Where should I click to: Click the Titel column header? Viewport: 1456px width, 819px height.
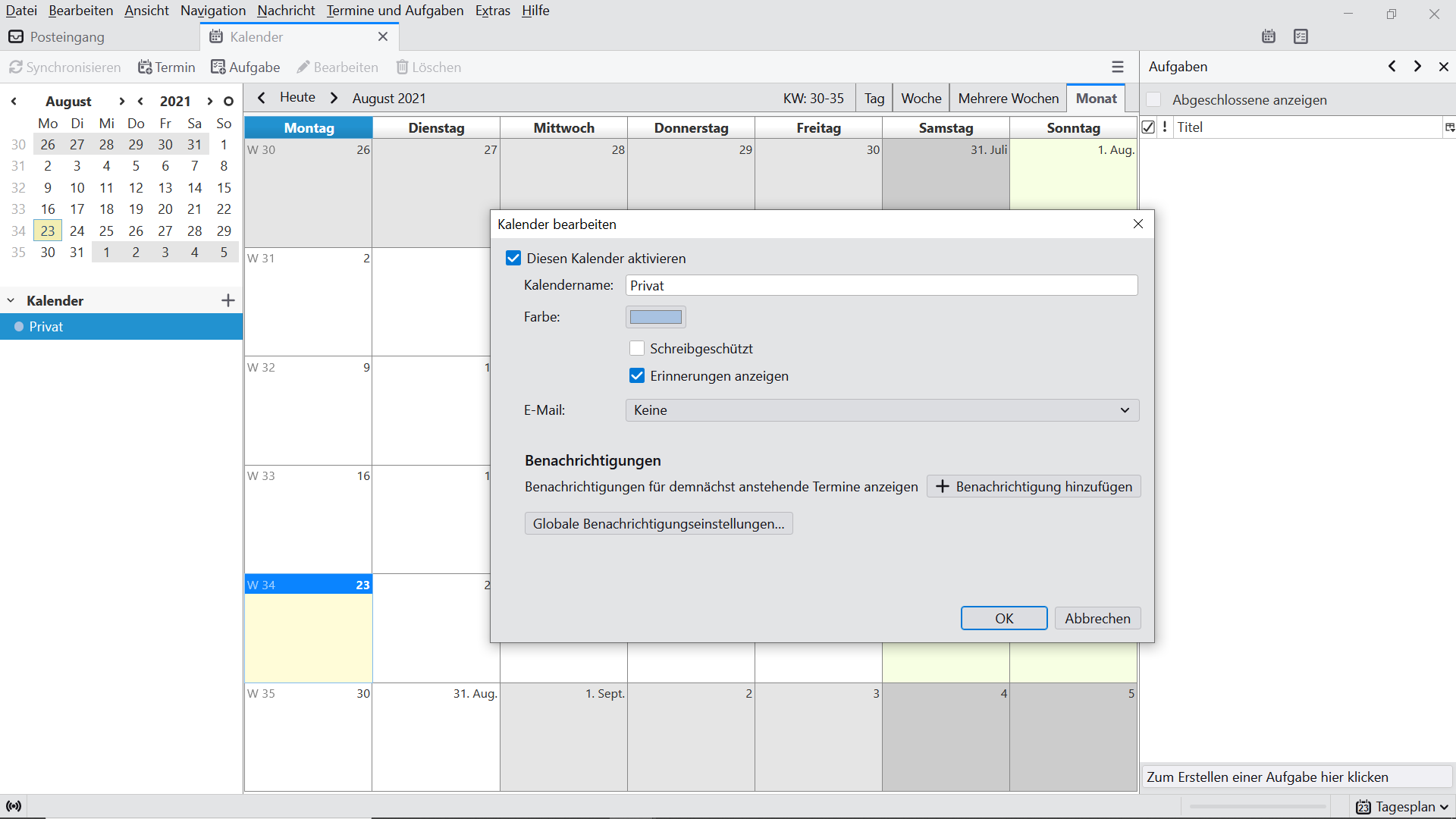pyautogui.click(x=1307, y=127)
